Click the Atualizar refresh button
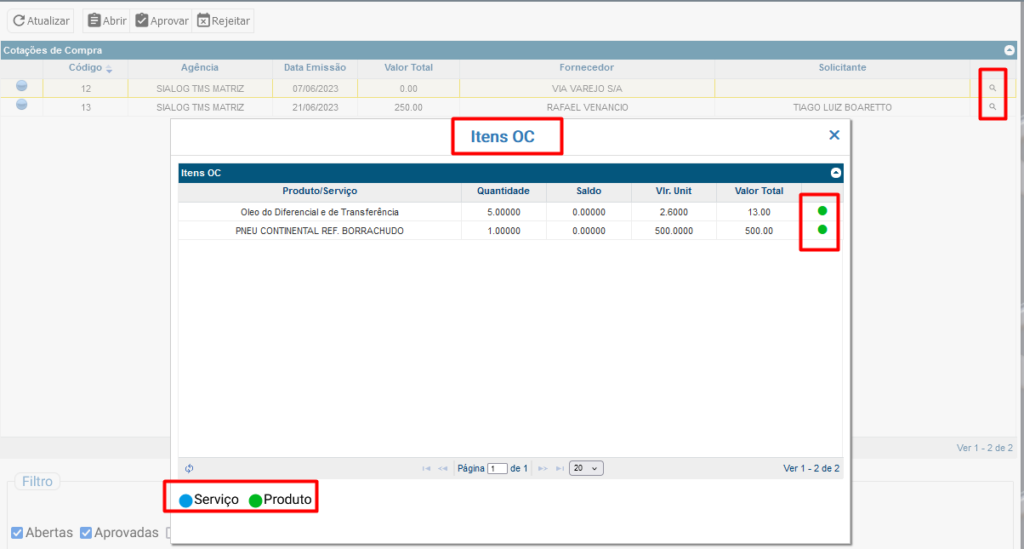Screen dimensions: 1024x549 click(x=41, y=20)
